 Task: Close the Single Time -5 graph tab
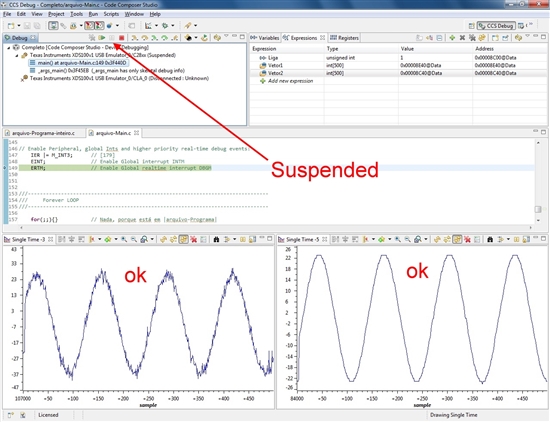tap(325, 239)
